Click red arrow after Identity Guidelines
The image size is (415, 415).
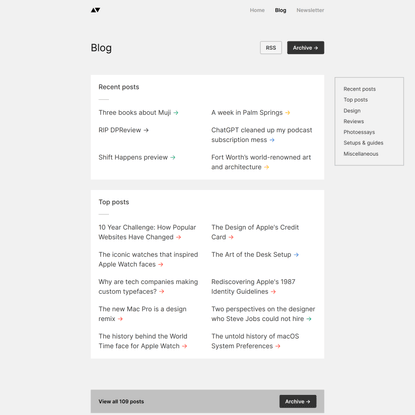click(273, 292)
